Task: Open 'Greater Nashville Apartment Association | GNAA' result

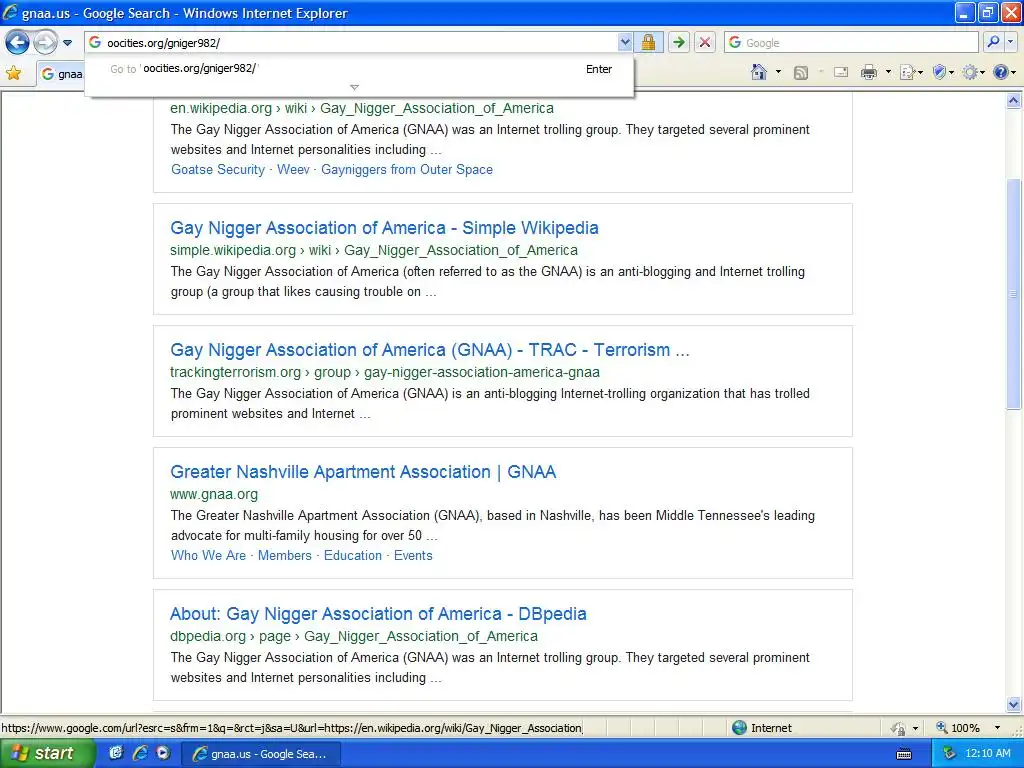Action: point(363,472)
